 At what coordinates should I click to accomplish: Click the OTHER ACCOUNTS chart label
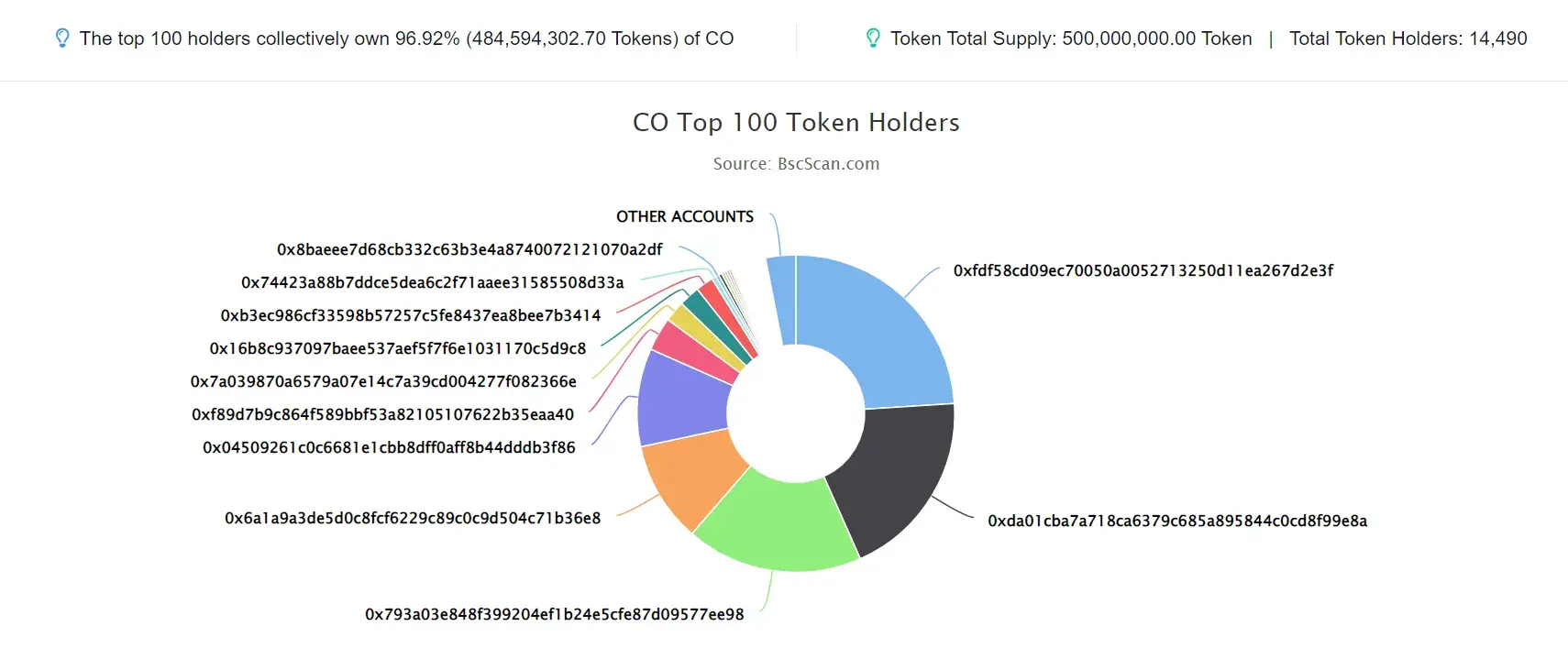tap(685, 216)
